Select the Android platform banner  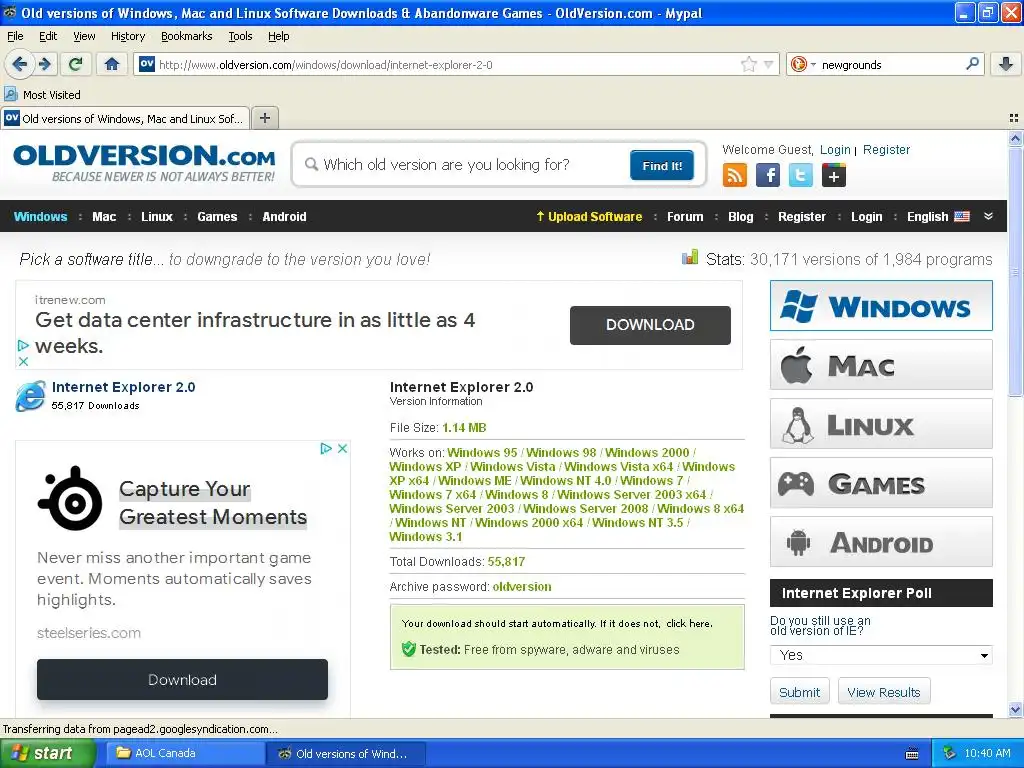pos(881,542)
